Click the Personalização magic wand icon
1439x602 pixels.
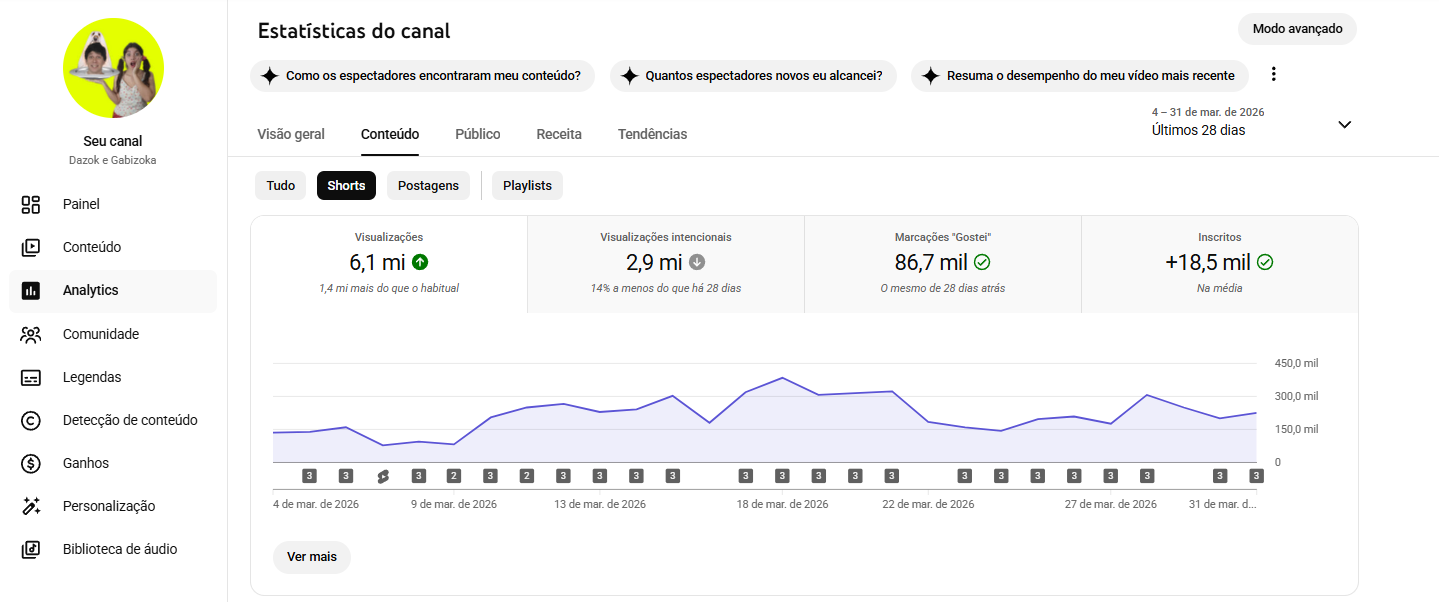(31, 507)
